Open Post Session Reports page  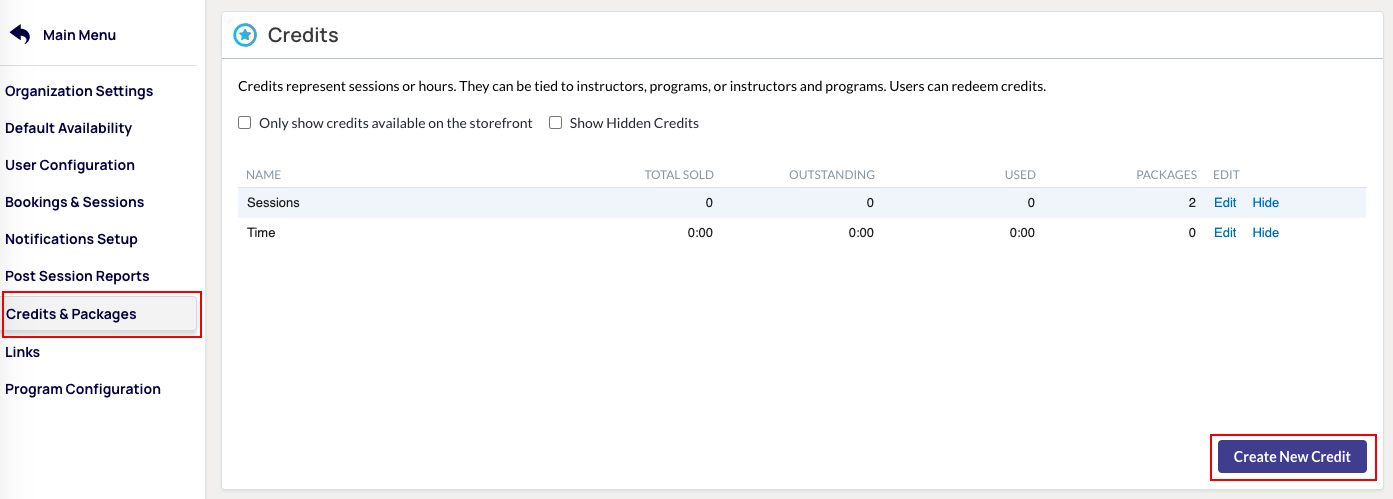[77, 276]
